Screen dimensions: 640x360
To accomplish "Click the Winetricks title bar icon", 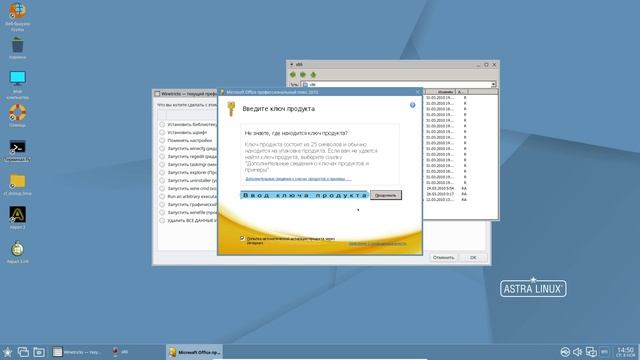I will (157, 94).
